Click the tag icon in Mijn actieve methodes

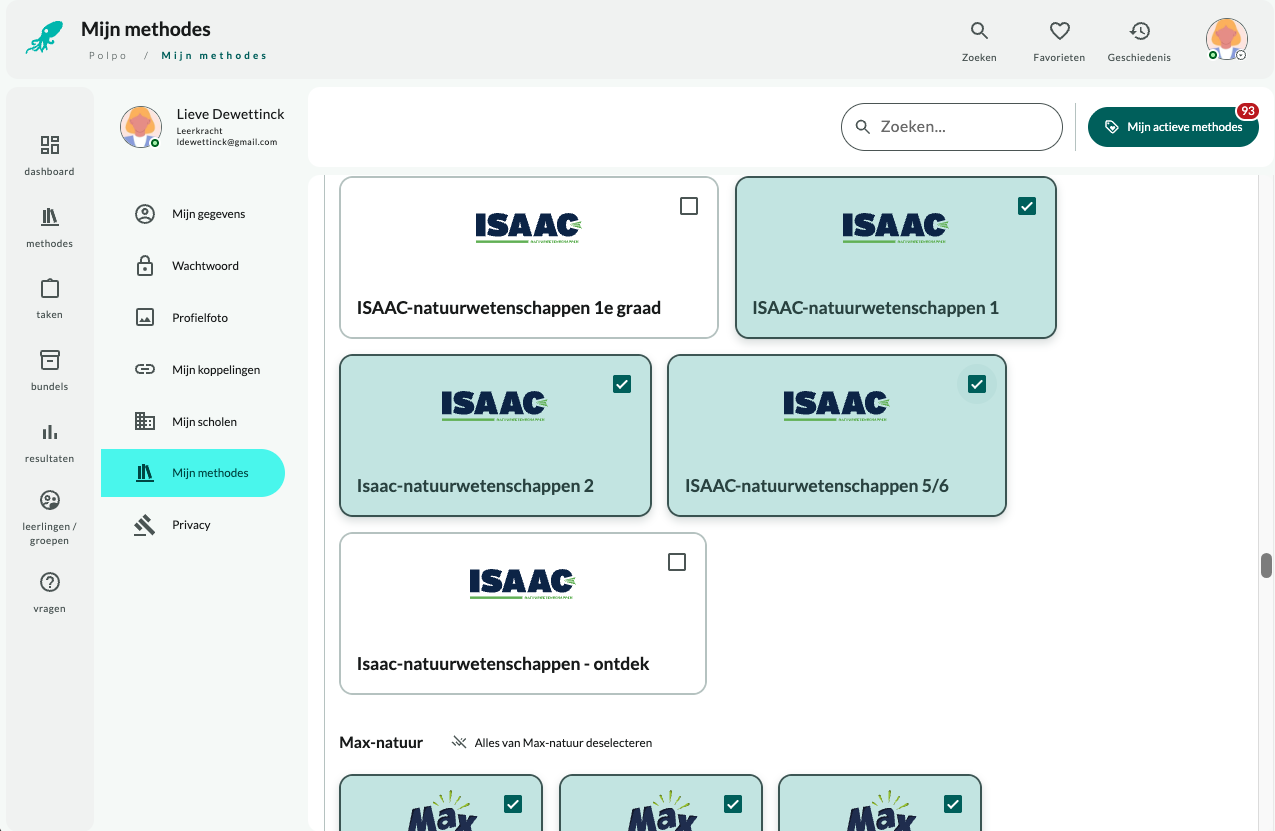point(1111,127)
